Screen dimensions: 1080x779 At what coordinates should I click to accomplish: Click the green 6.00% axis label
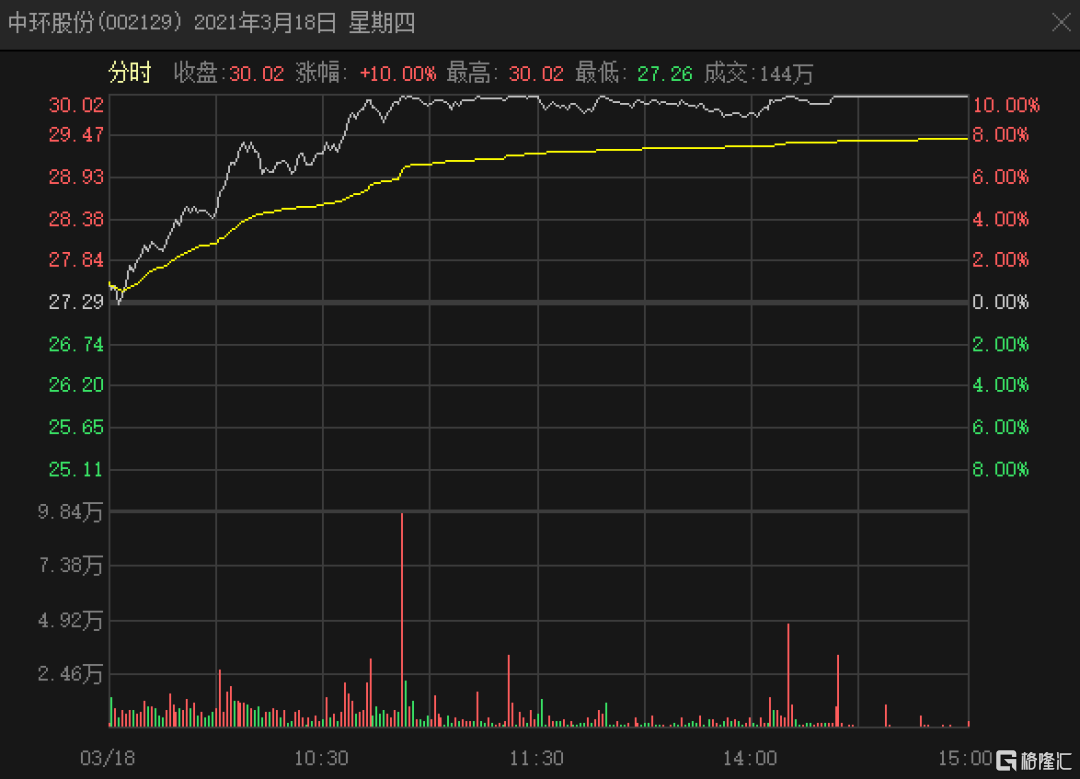(x=1000, y=427)
